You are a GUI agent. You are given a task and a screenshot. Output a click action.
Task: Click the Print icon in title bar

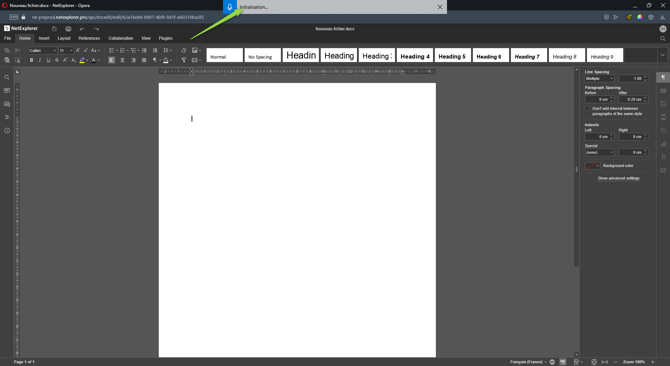click(68, 29)
